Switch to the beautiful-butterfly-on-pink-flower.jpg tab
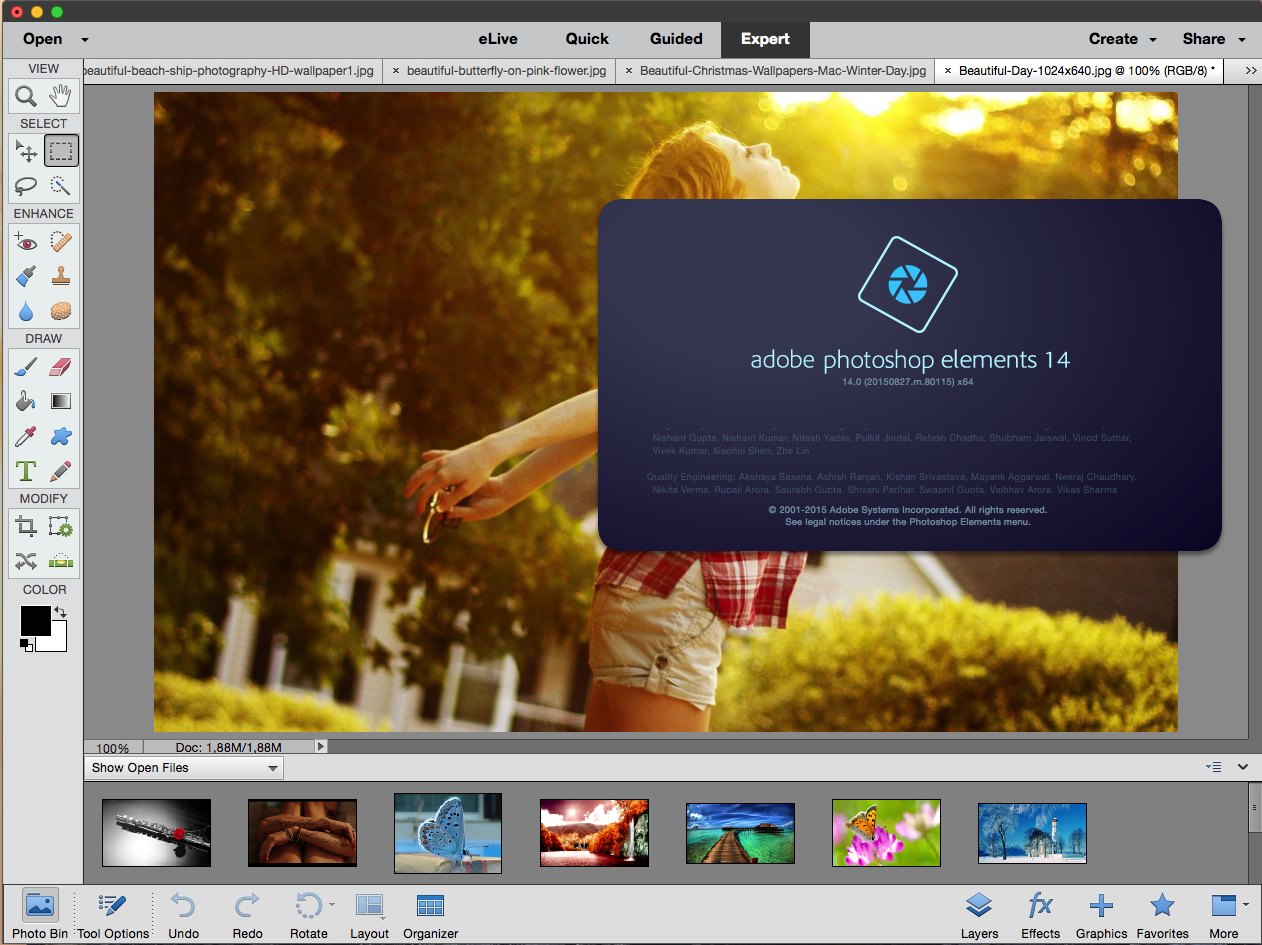The image size is (1262, 945). 505,71
